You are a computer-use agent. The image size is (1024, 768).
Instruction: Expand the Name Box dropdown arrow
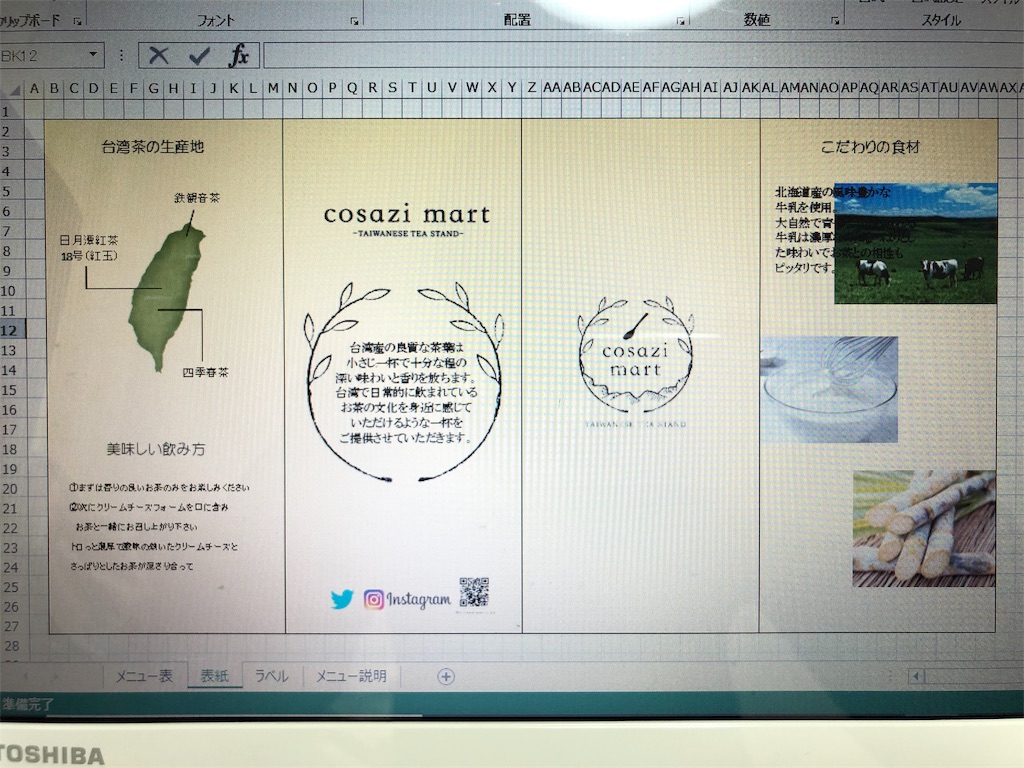click(x=93, y=55)
